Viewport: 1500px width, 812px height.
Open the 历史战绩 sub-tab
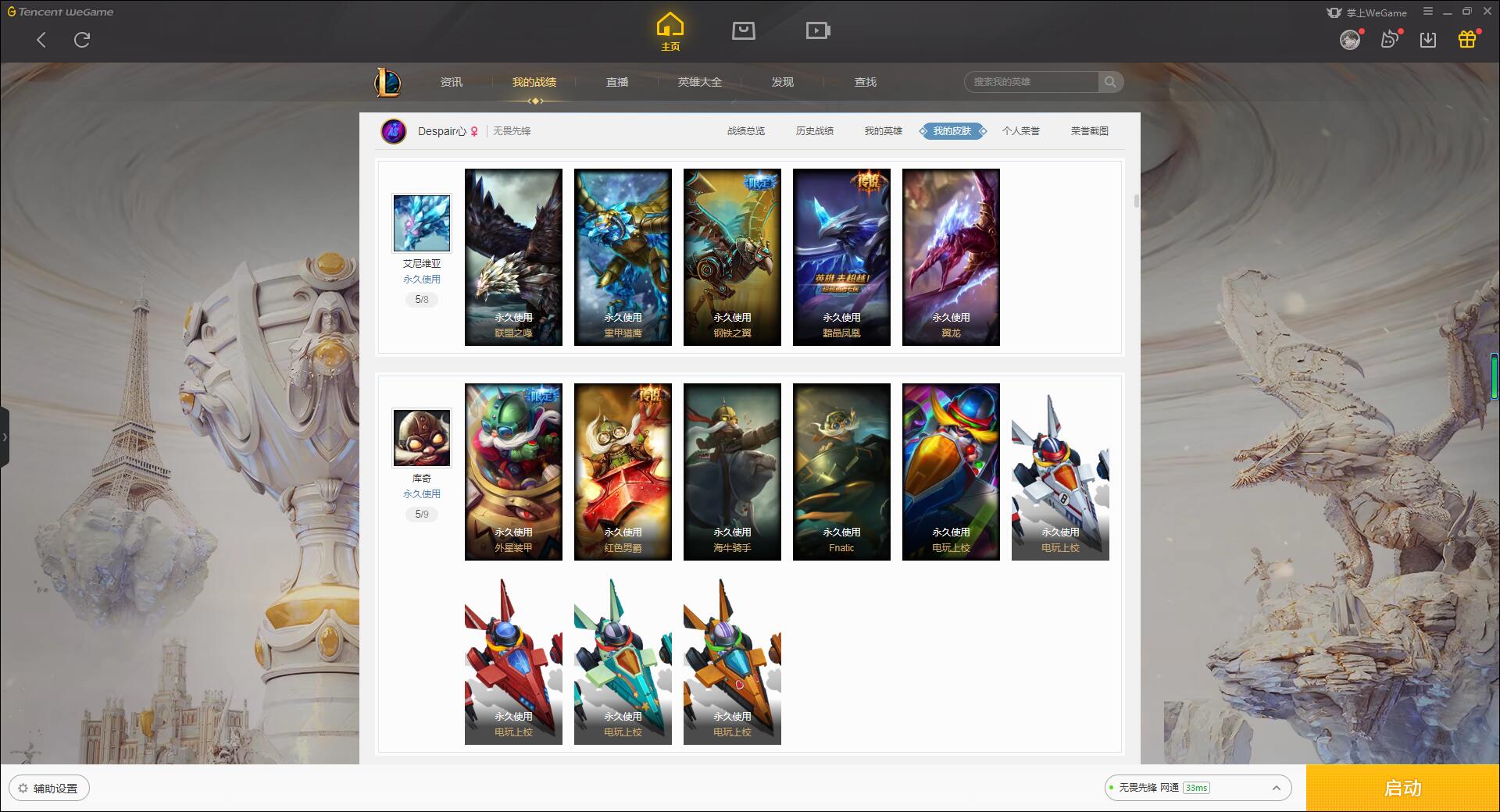[815, 131]
